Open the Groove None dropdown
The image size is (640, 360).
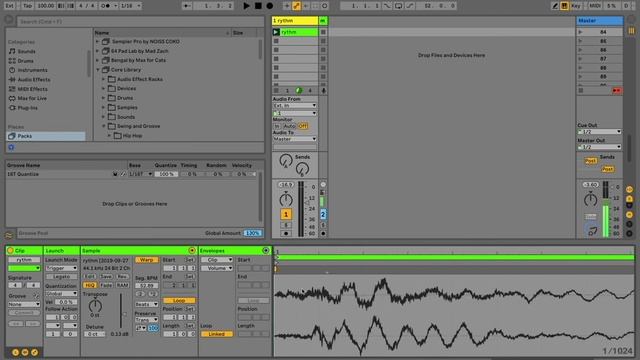click(x=24, y=304)
